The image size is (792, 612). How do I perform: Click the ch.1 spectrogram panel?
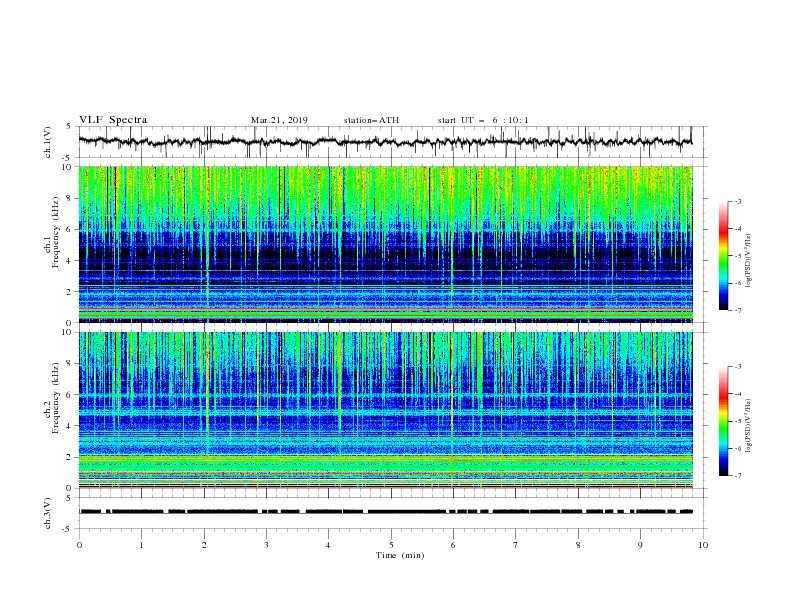click(x=386, y=244)
